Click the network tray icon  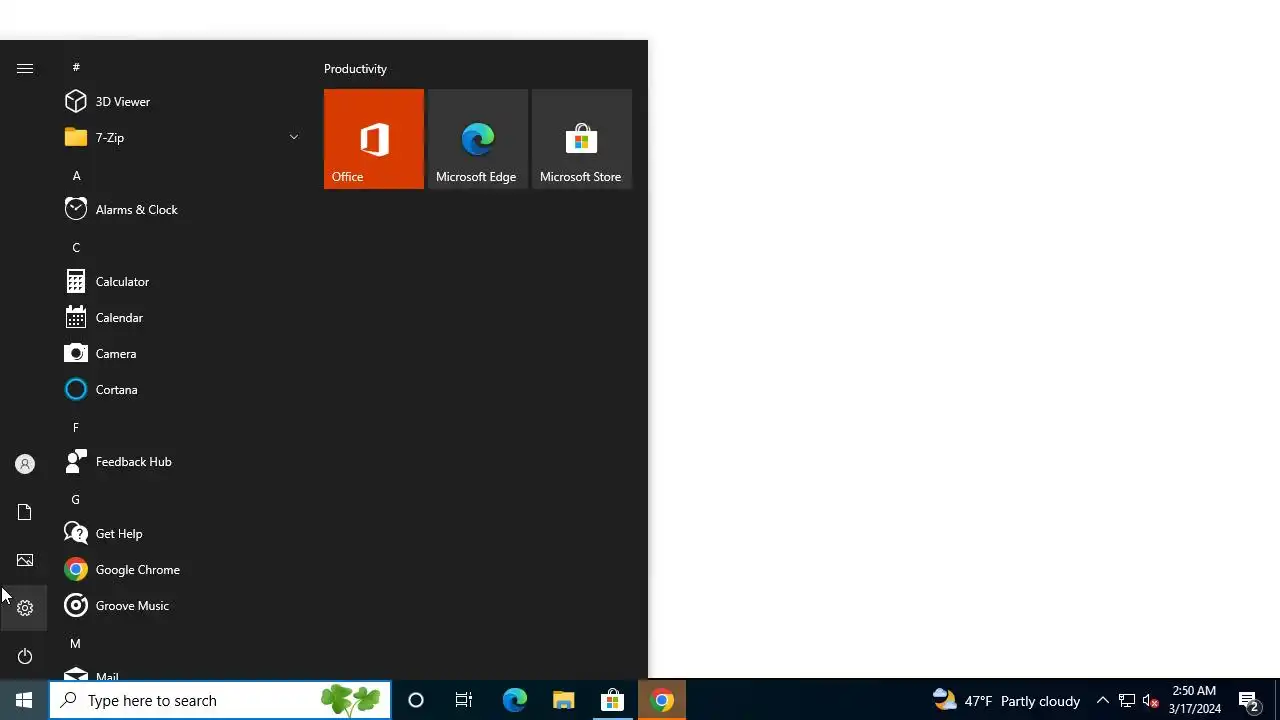[x=1127, y=700]
